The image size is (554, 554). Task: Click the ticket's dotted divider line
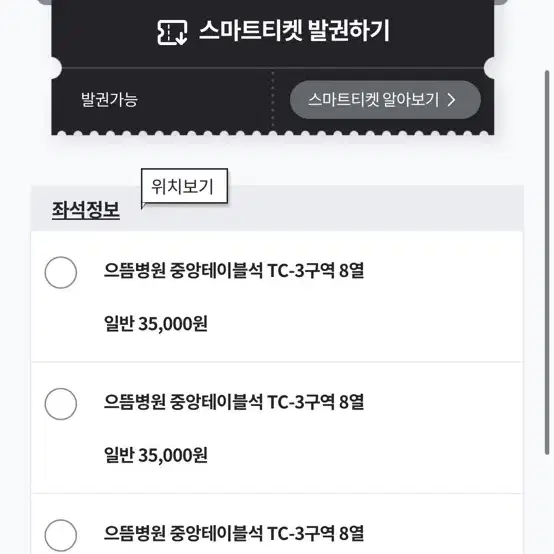click(272, 100)
